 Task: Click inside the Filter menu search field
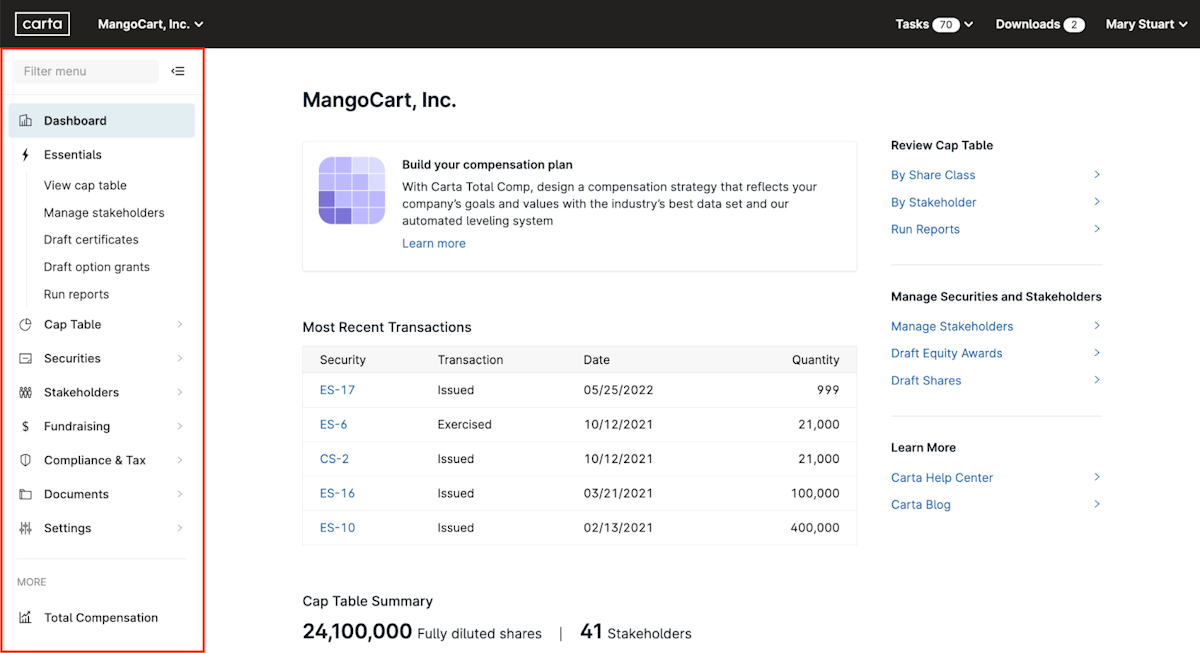(85, 71)
